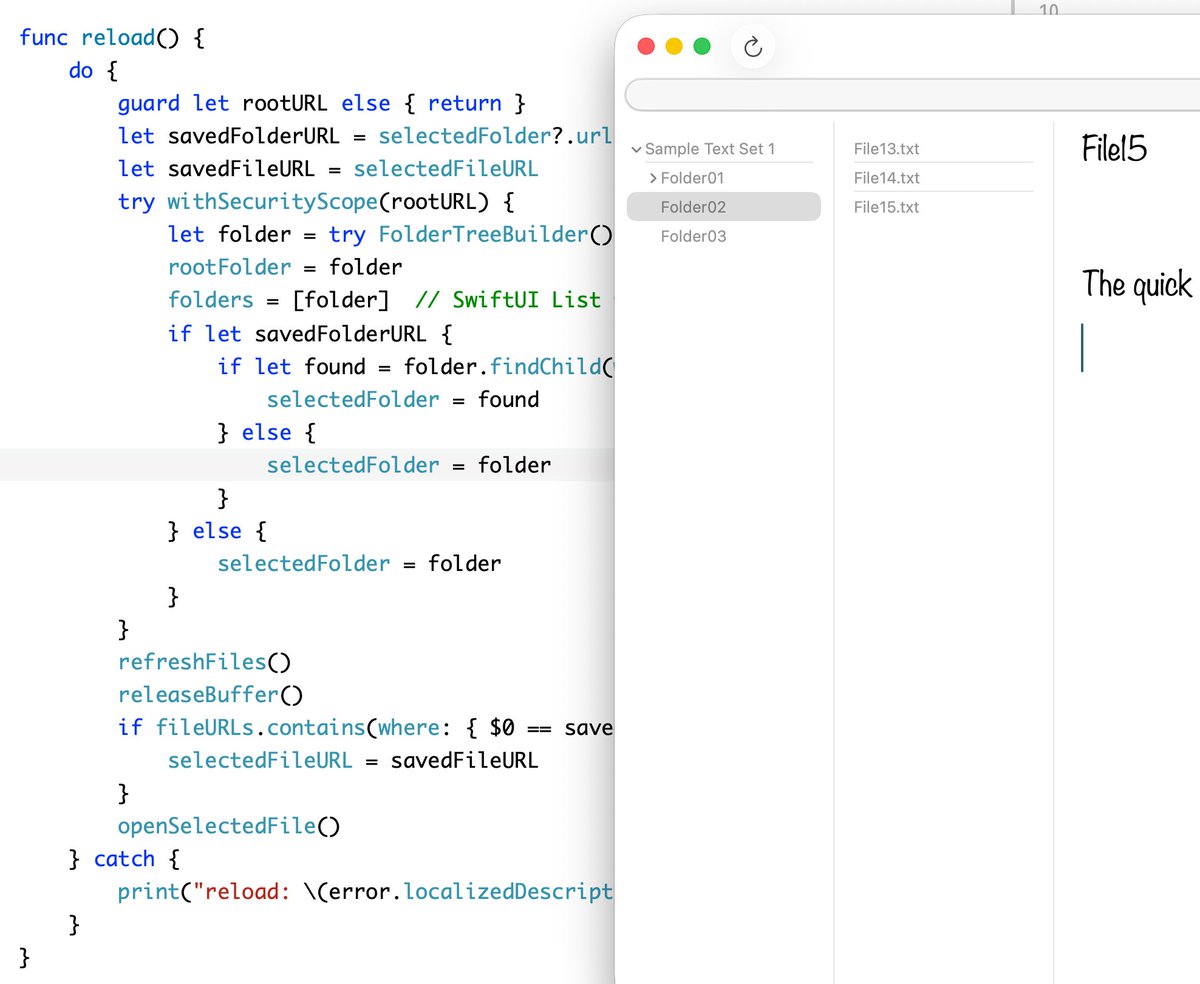Image resolution: width=1200 pixels, height=984 pixels.
Task: Click 'if let savedFolderURL {' line
Action: (x=310, y=333)
